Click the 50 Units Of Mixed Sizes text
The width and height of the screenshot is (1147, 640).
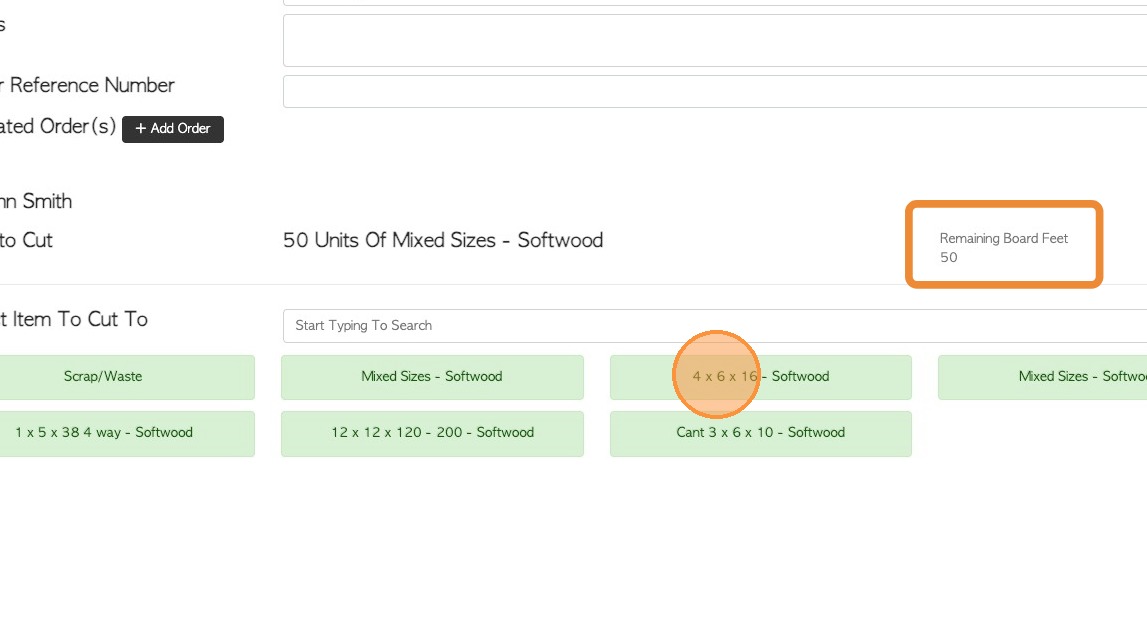point(443,240)
